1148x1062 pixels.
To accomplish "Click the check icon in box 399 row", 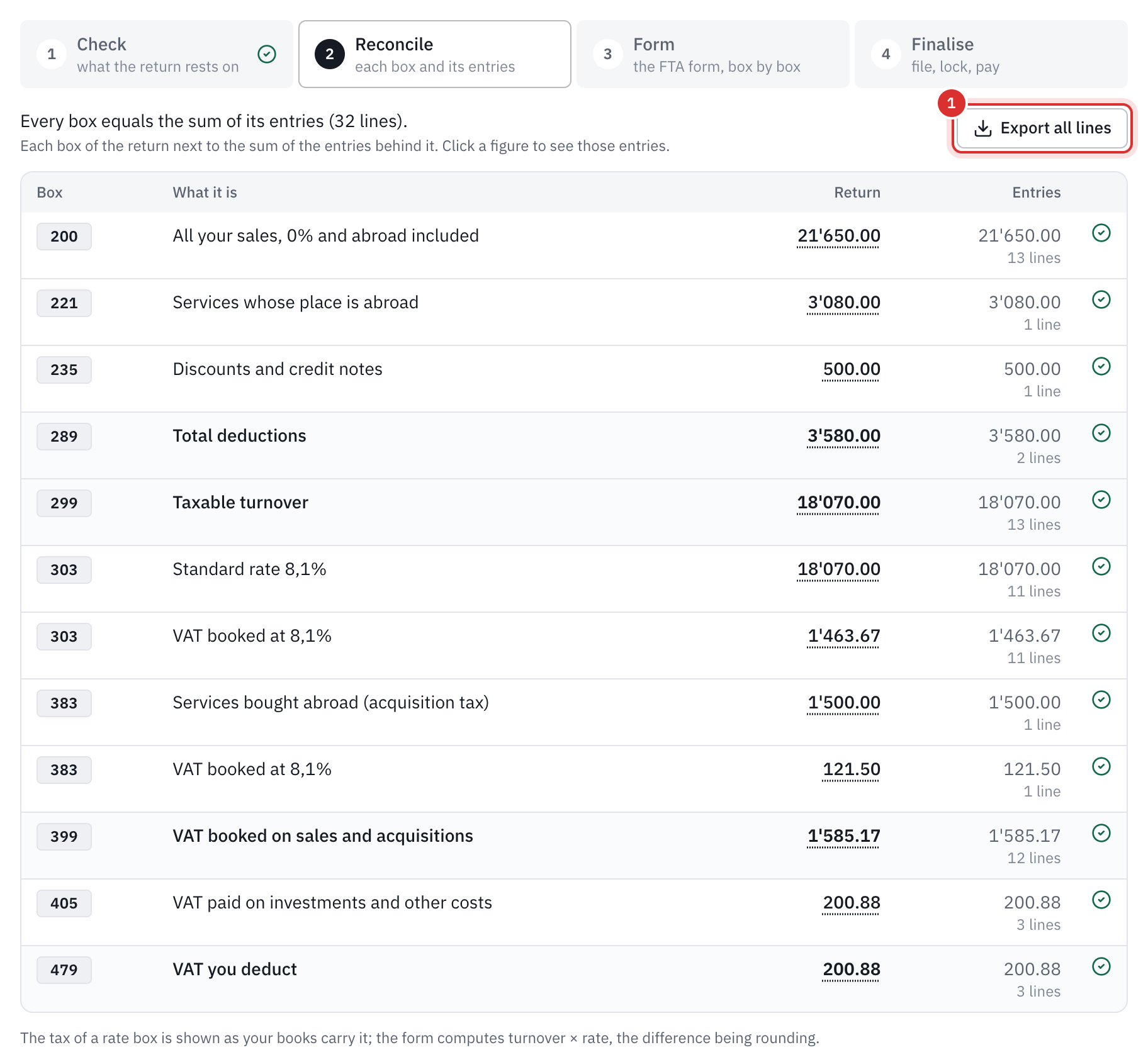I will [1101, 834].
